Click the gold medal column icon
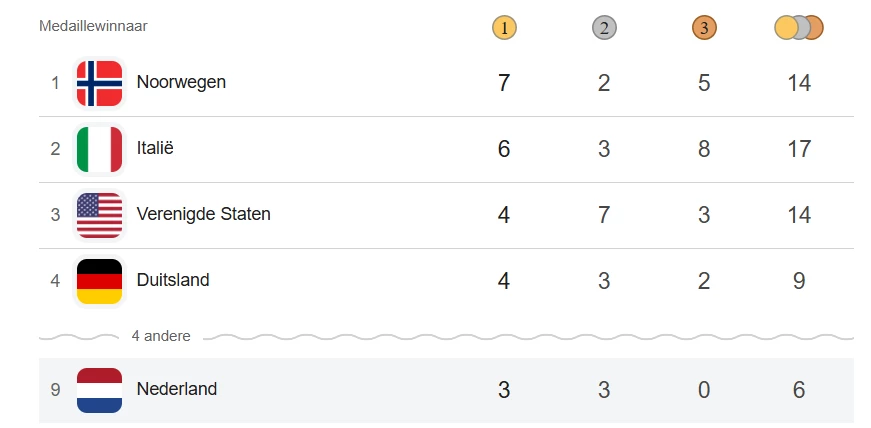 504,28
